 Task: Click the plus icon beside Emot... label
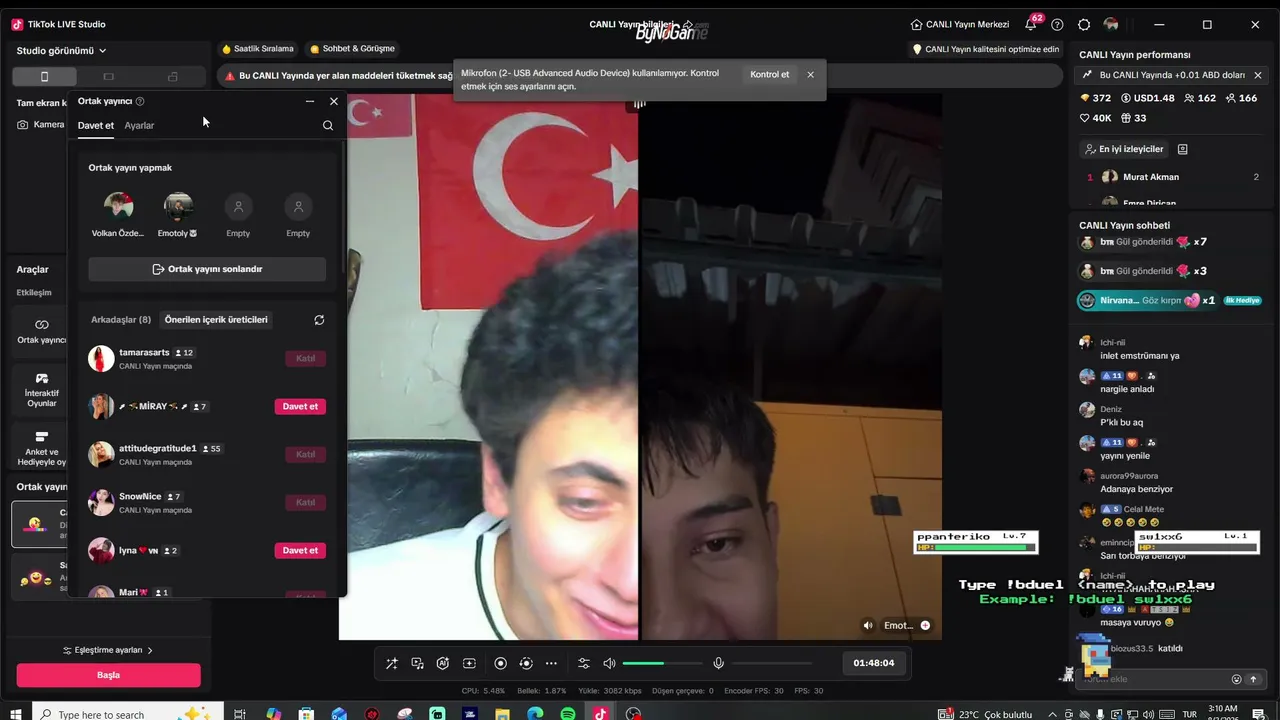tap(925, 625)
